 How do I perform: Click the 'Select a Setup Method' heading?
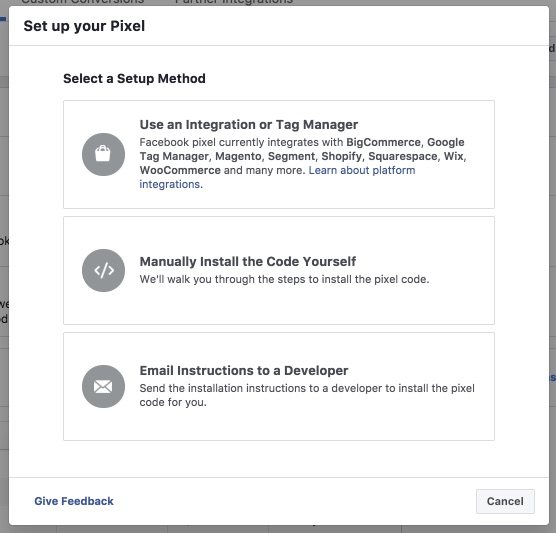tap(134, 78)
